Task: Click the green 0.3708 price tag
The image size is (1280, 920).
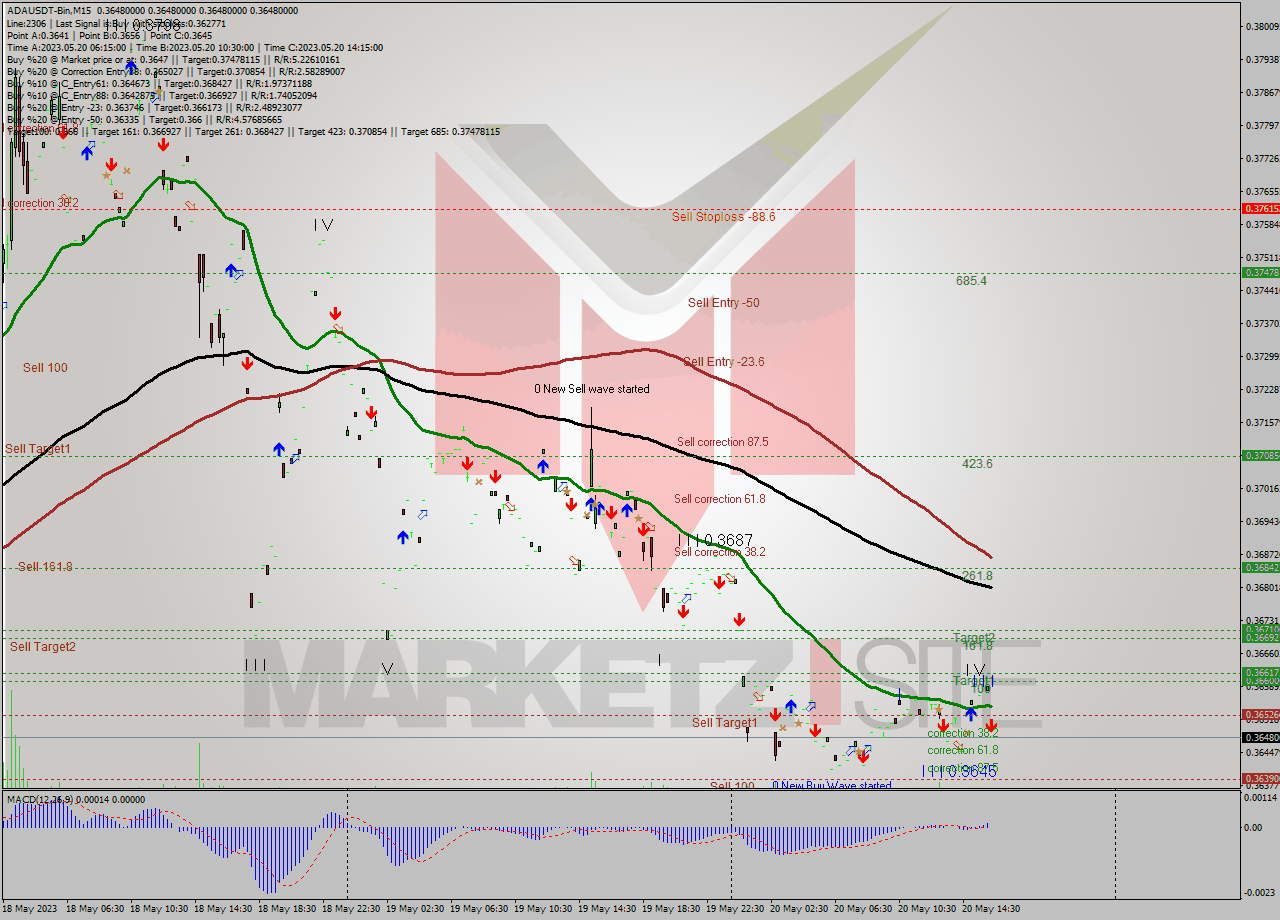Action: point(1259,455)
